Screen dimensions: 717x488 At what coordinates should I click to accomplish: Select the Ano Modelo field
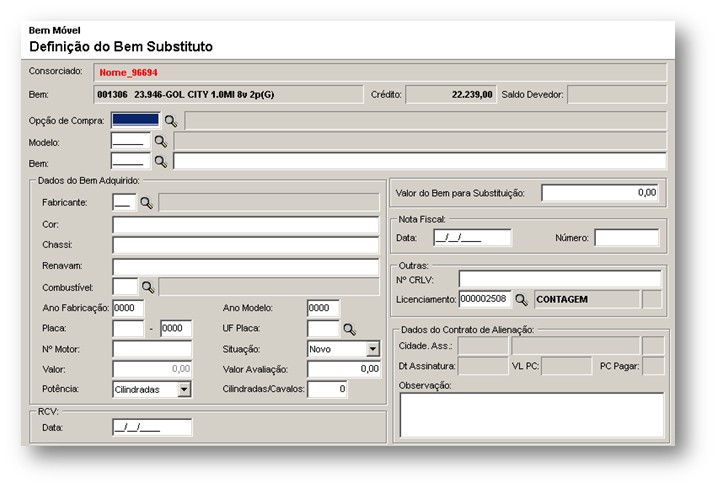(x=323, y=308)
